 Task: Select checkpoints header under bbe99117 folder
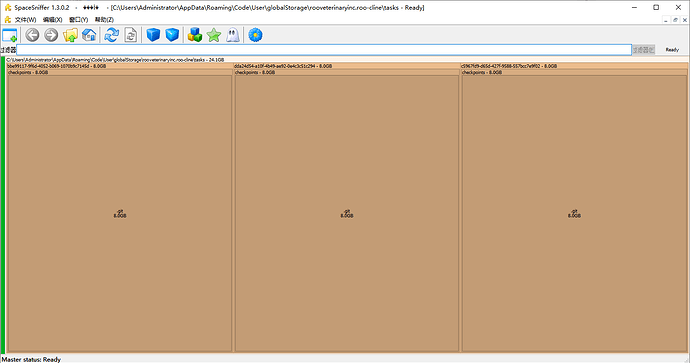120,72
